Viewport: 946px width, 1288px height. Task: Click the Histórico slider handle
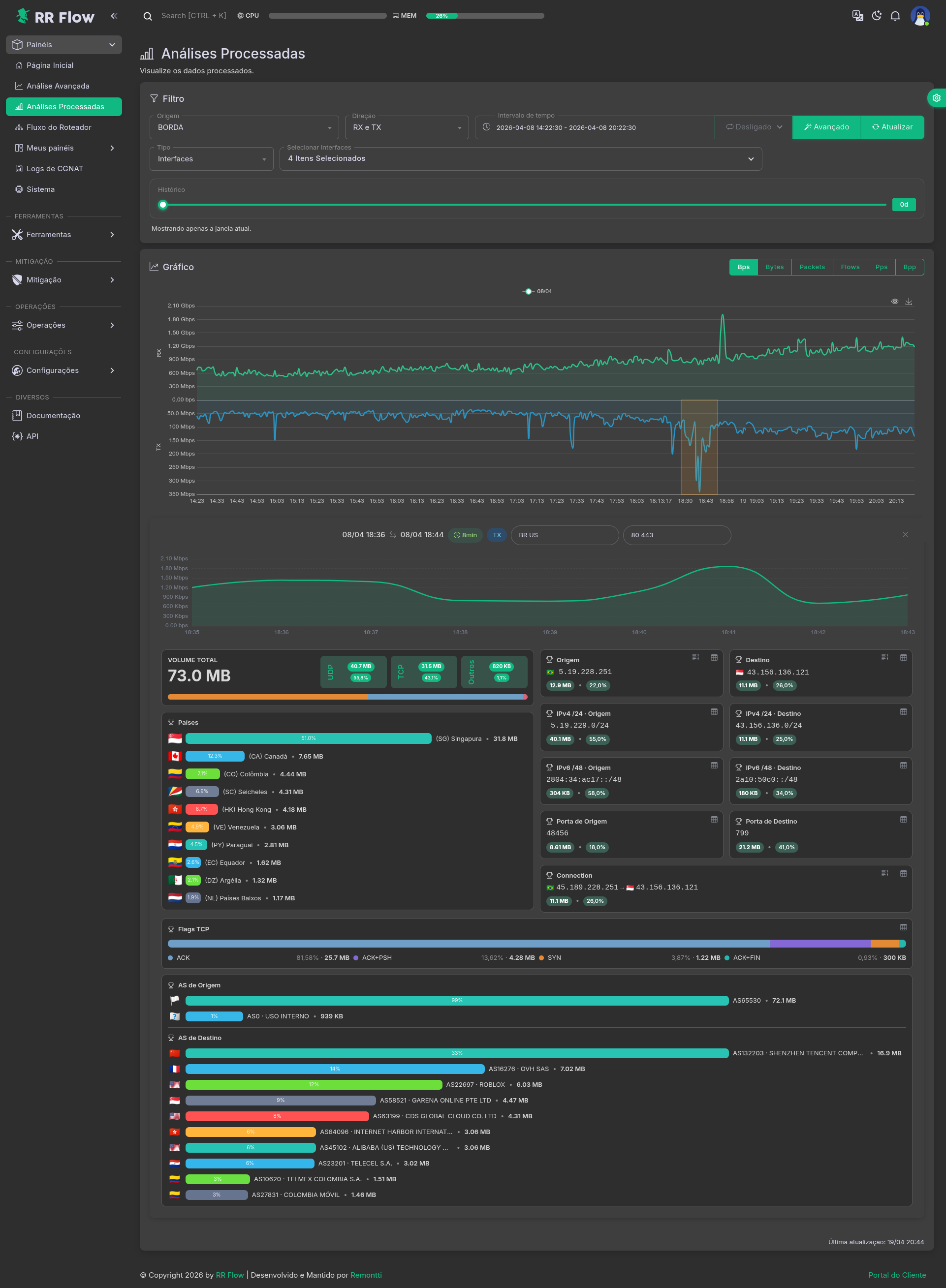pyautogui.click(x=163, y=205)
